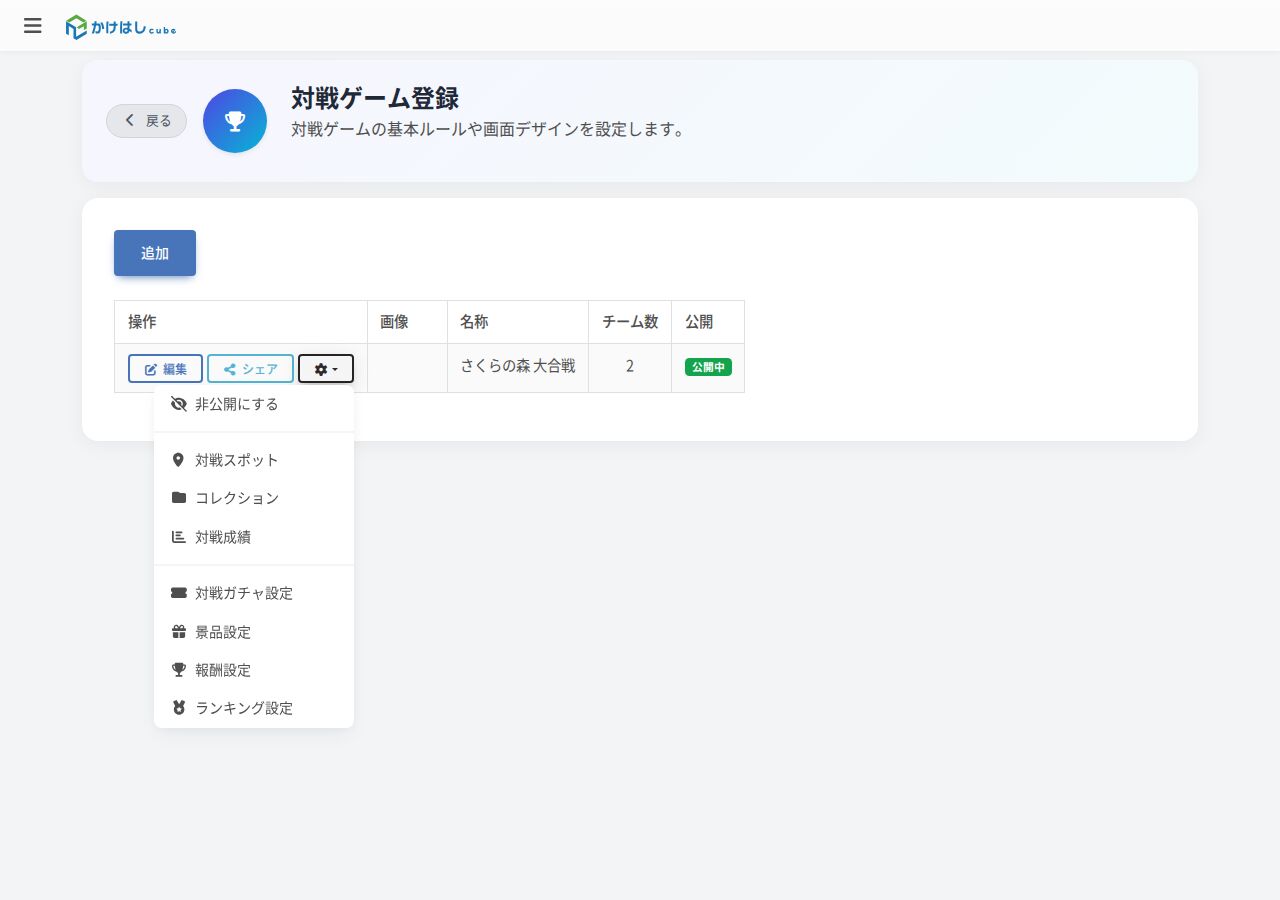1280x900 pixels.
Task: Share the game using シェア button
Action: (x=250, y=369)
